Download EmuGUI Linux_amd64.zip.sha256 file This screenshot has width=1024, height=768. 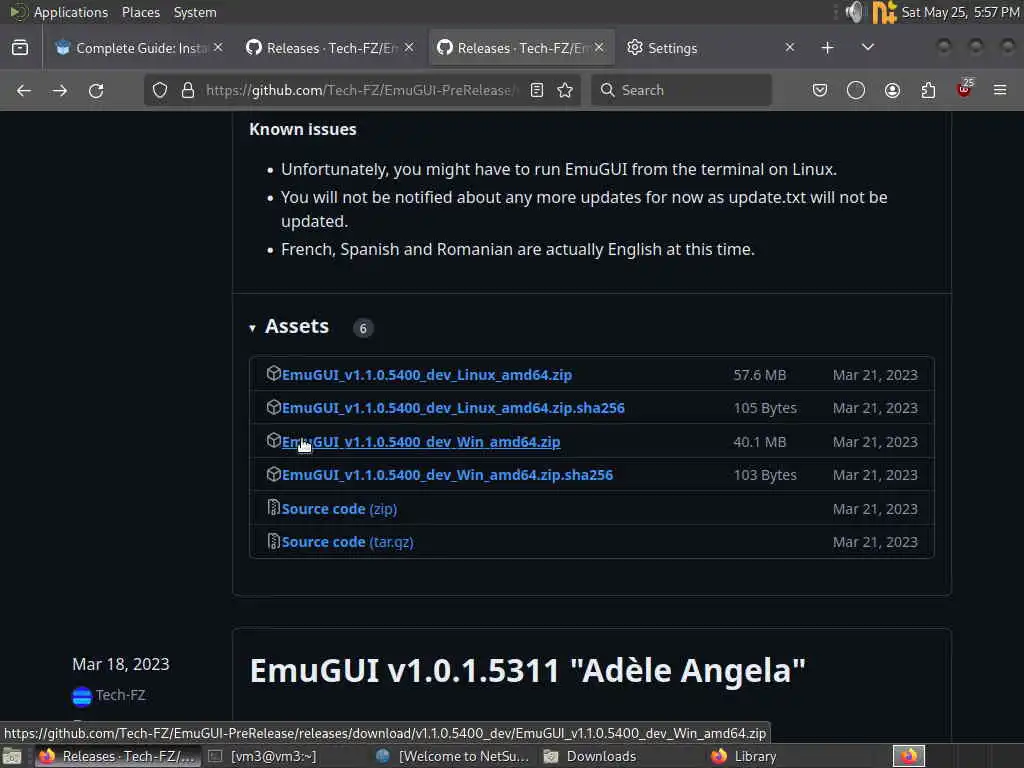[453, 408]
